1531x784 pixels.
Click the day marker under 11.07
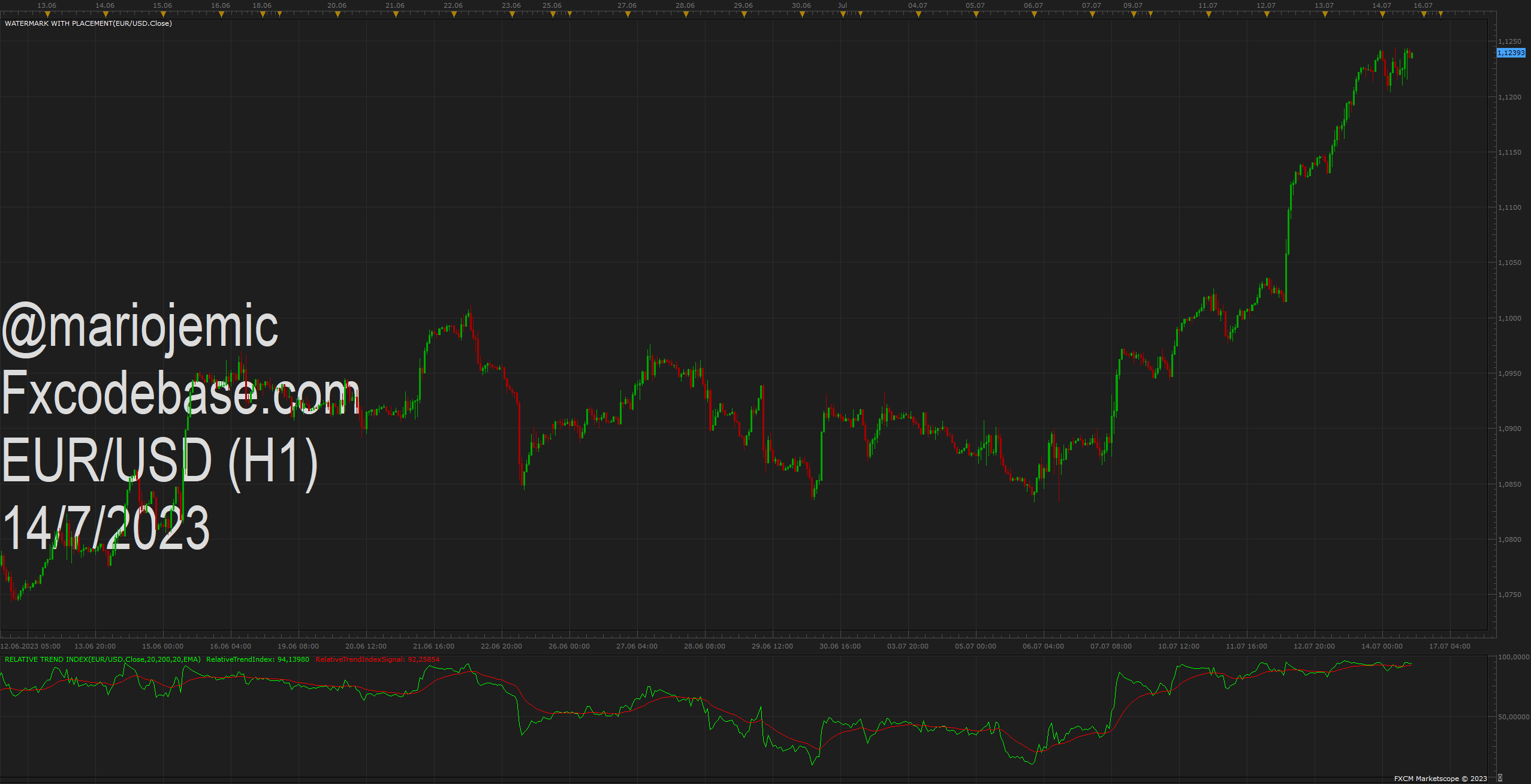1208,14
